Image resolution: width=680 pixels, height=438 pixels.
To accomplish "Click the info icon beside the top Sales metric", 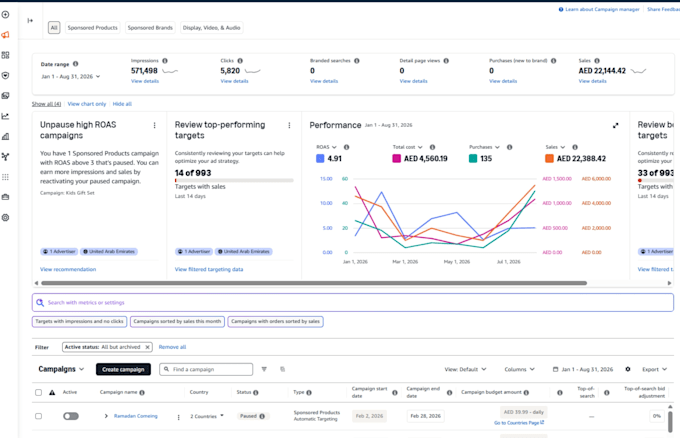I will click(x=597, y=61).
